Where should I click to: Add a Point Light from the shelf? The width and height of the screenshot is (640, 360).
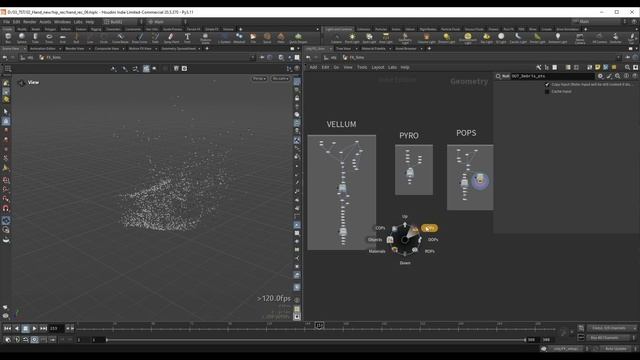coord(352,38)
